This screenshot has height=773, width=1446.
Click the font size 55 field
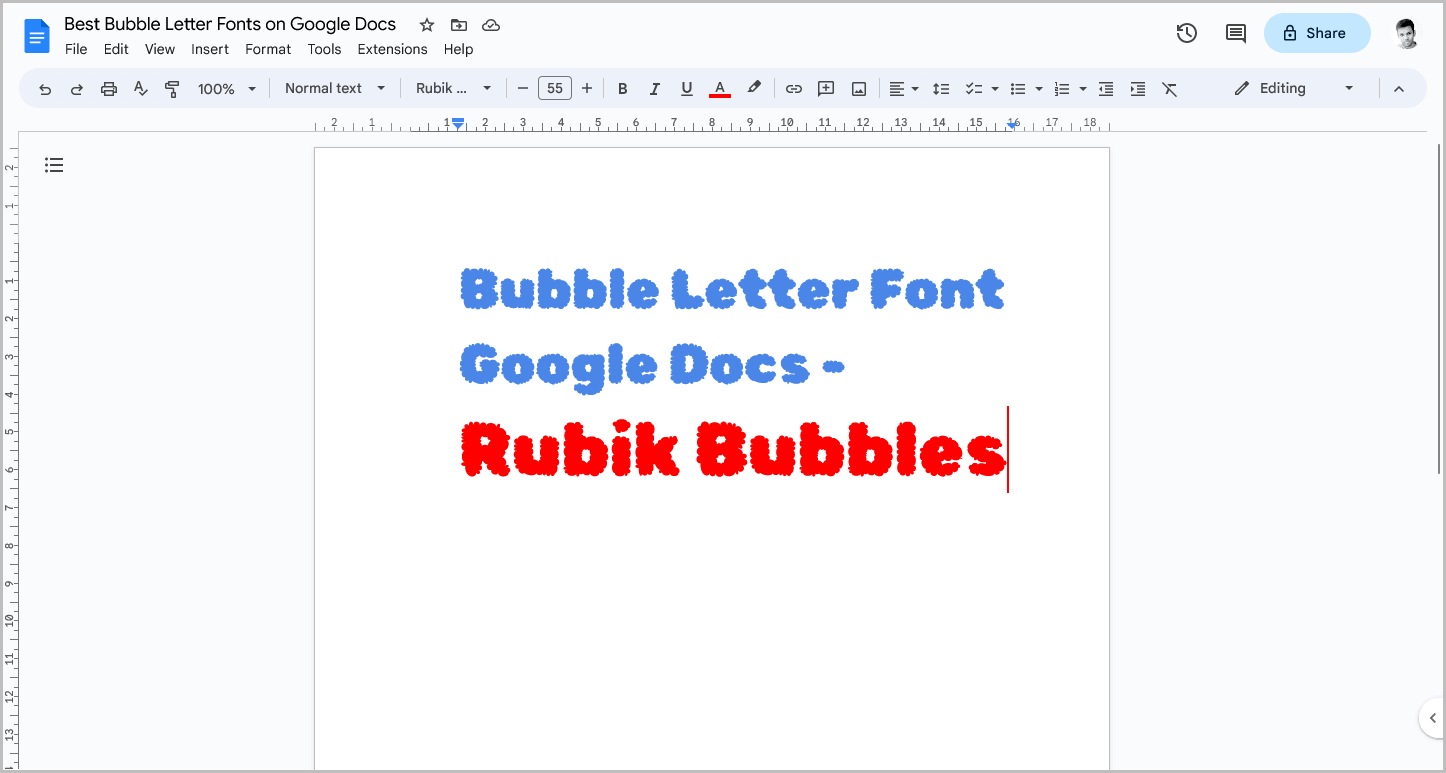click(555, 89)
